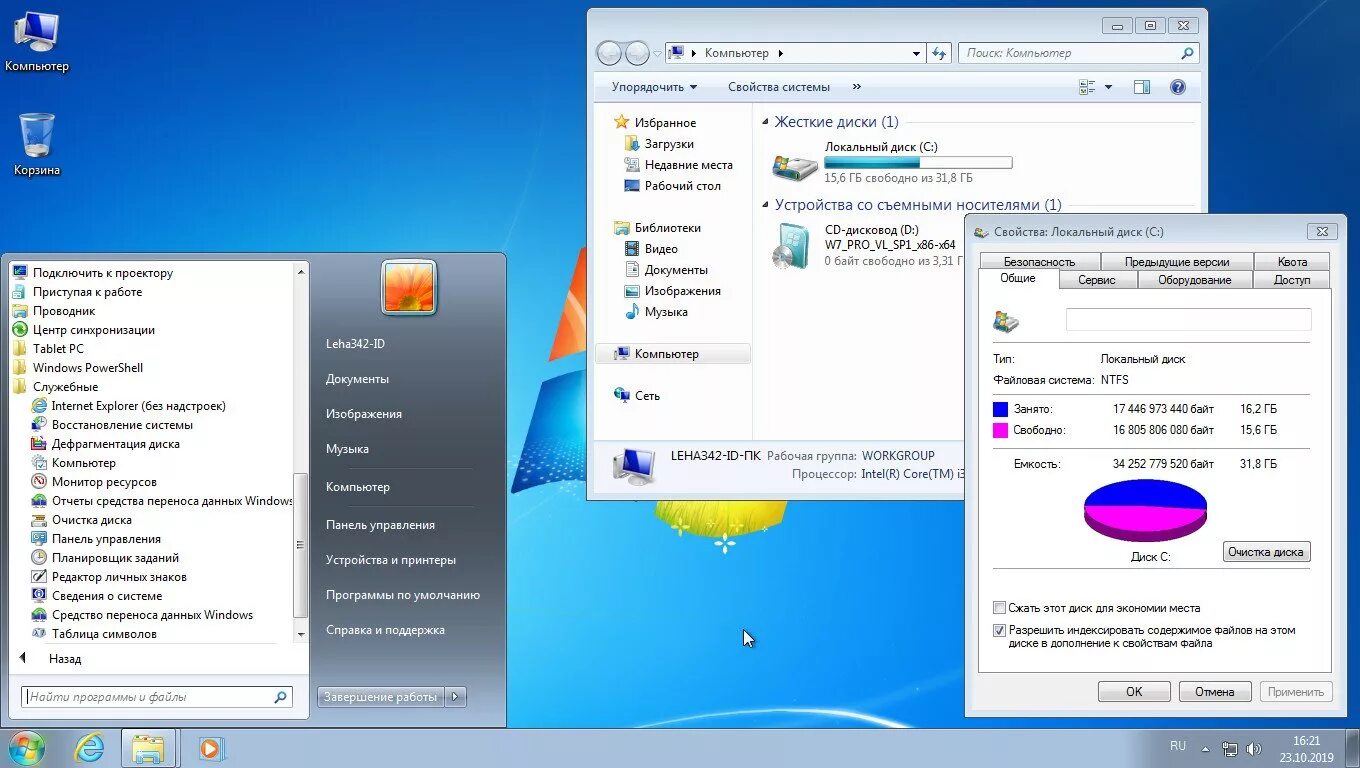This screenshot has width=1360, height=768.
Task: Click the disk label text field
Action: [1188, 319]
